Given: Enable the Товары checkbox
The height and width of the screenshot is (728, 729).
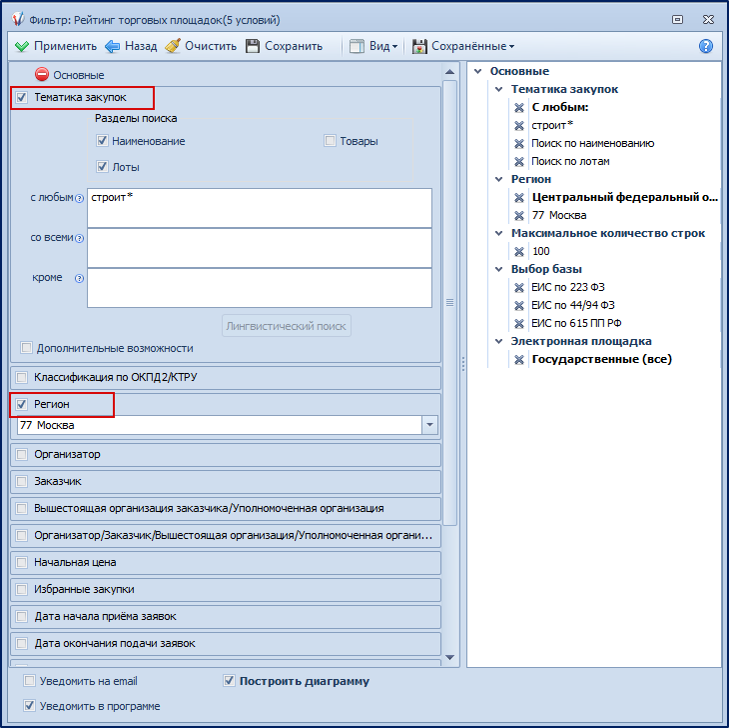Looking at the screenshot, I should [330, 140].
